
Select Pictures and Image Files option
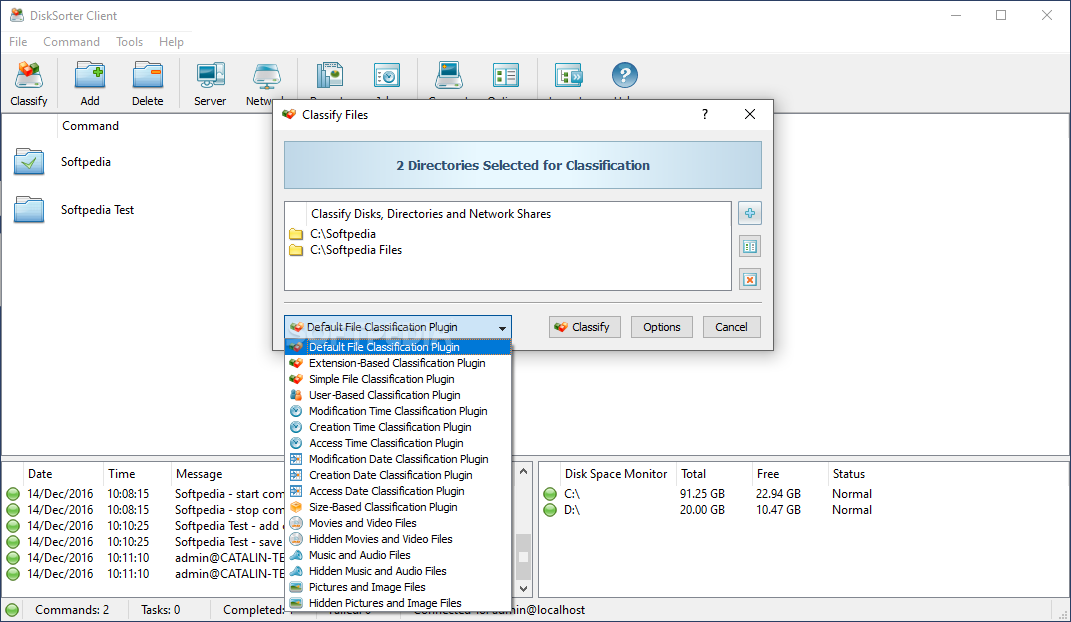tap(398, 588)
